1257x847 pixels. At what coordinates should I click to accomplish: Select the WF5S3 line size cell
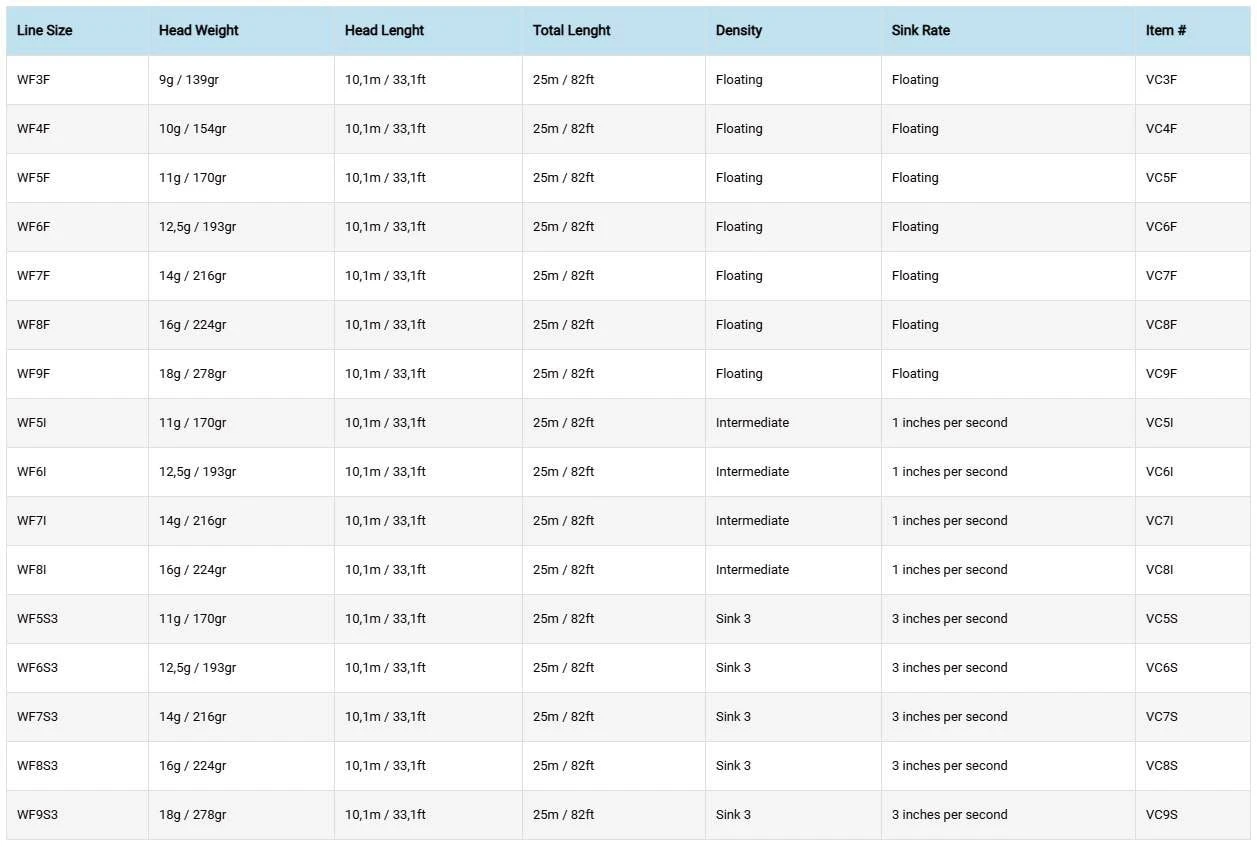click(x=38, y=619)
